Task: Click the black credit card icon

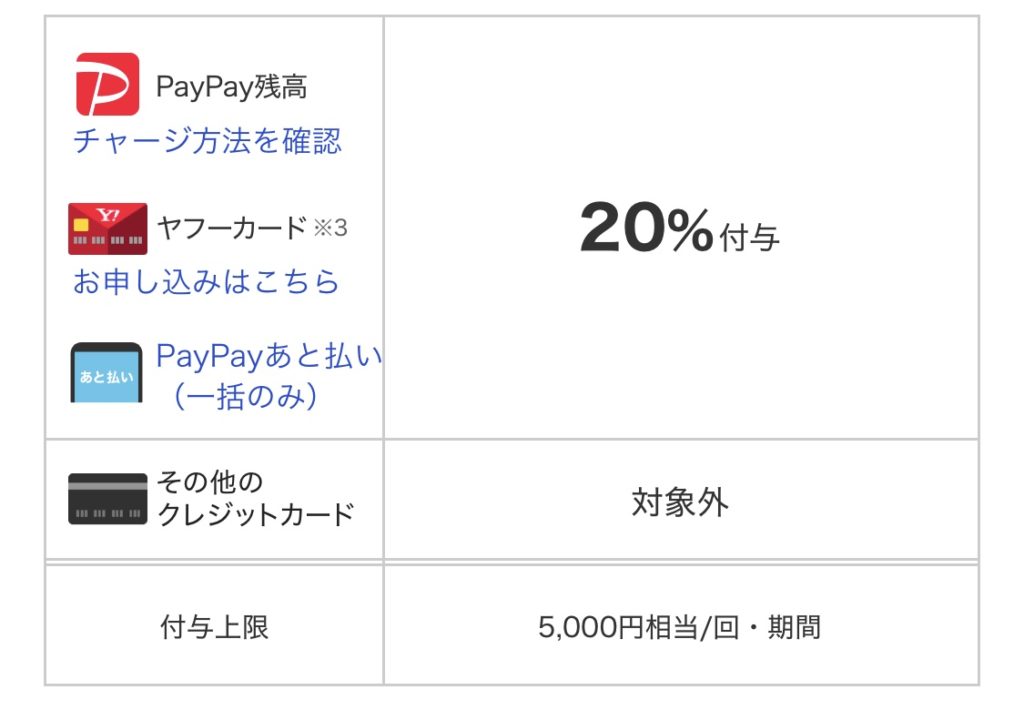Action: click(108, 499)
